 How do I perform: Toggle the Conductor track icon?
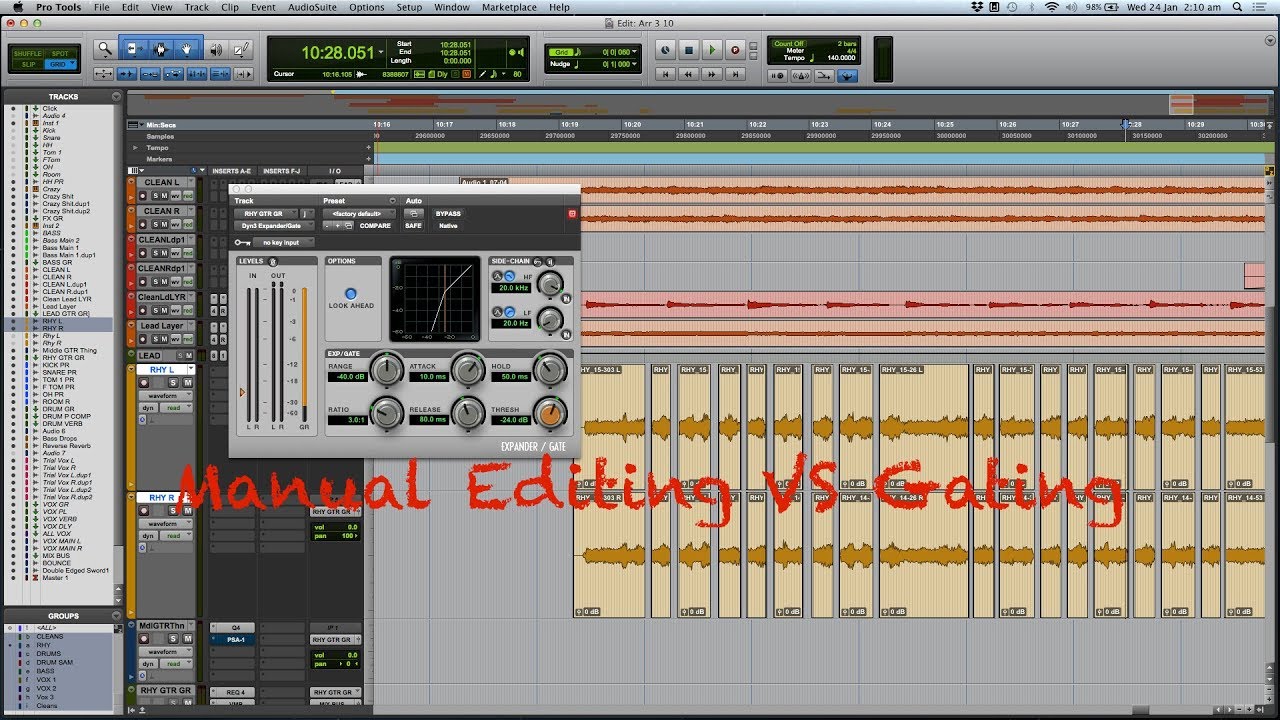[847, 76]
